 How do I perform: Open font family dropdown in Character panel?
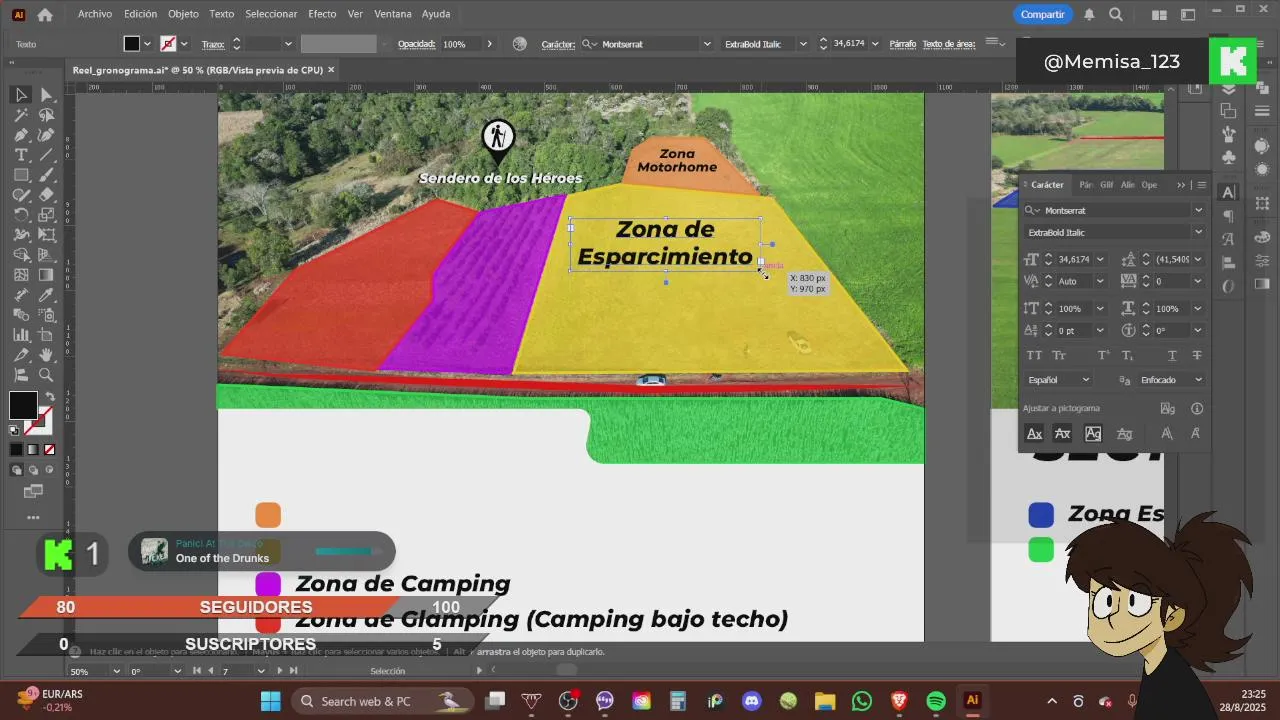pyautogui.click(x=1198, y=211)
